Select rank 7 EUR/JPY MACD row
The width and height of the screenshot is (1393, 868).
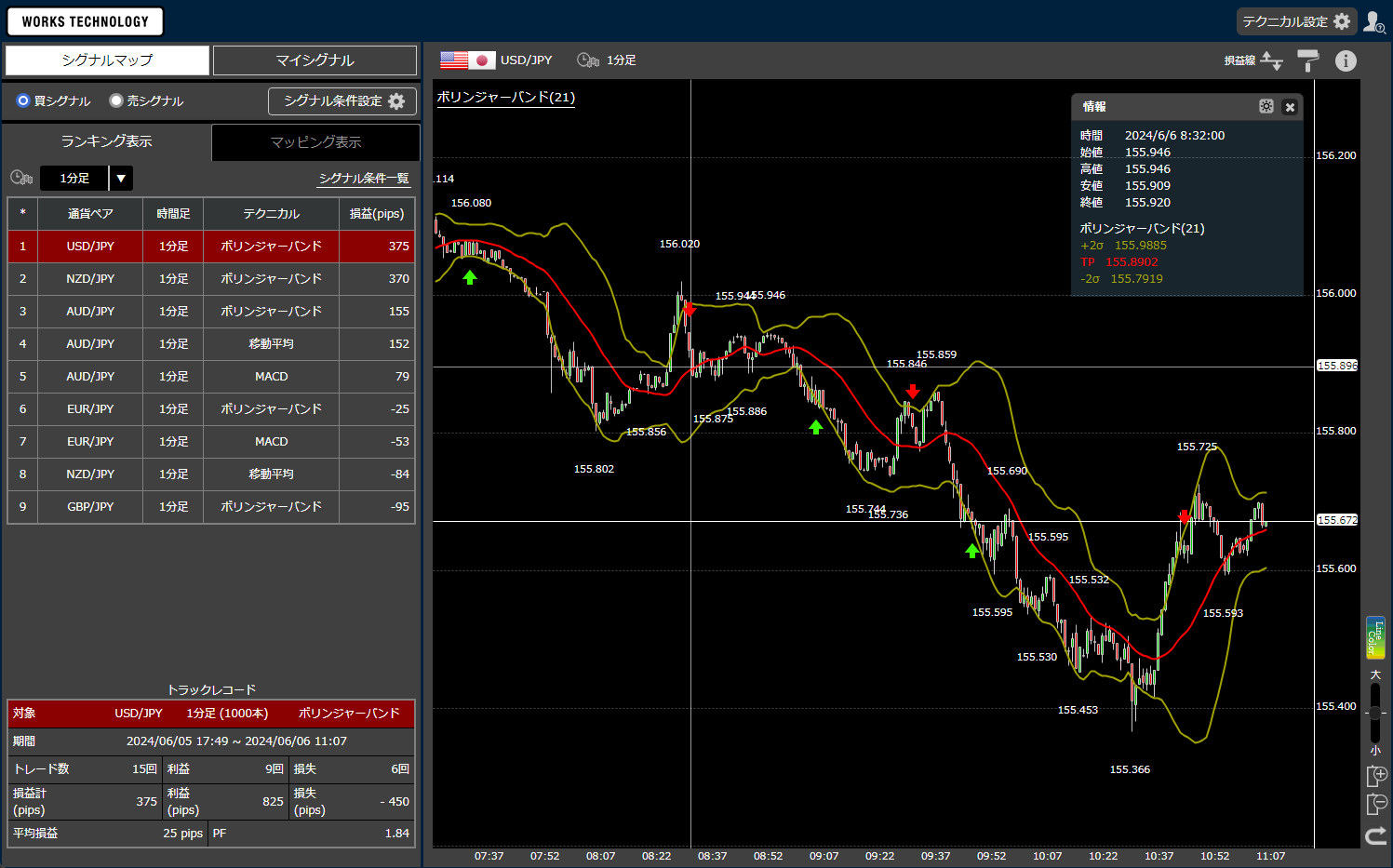click(211, 442)
